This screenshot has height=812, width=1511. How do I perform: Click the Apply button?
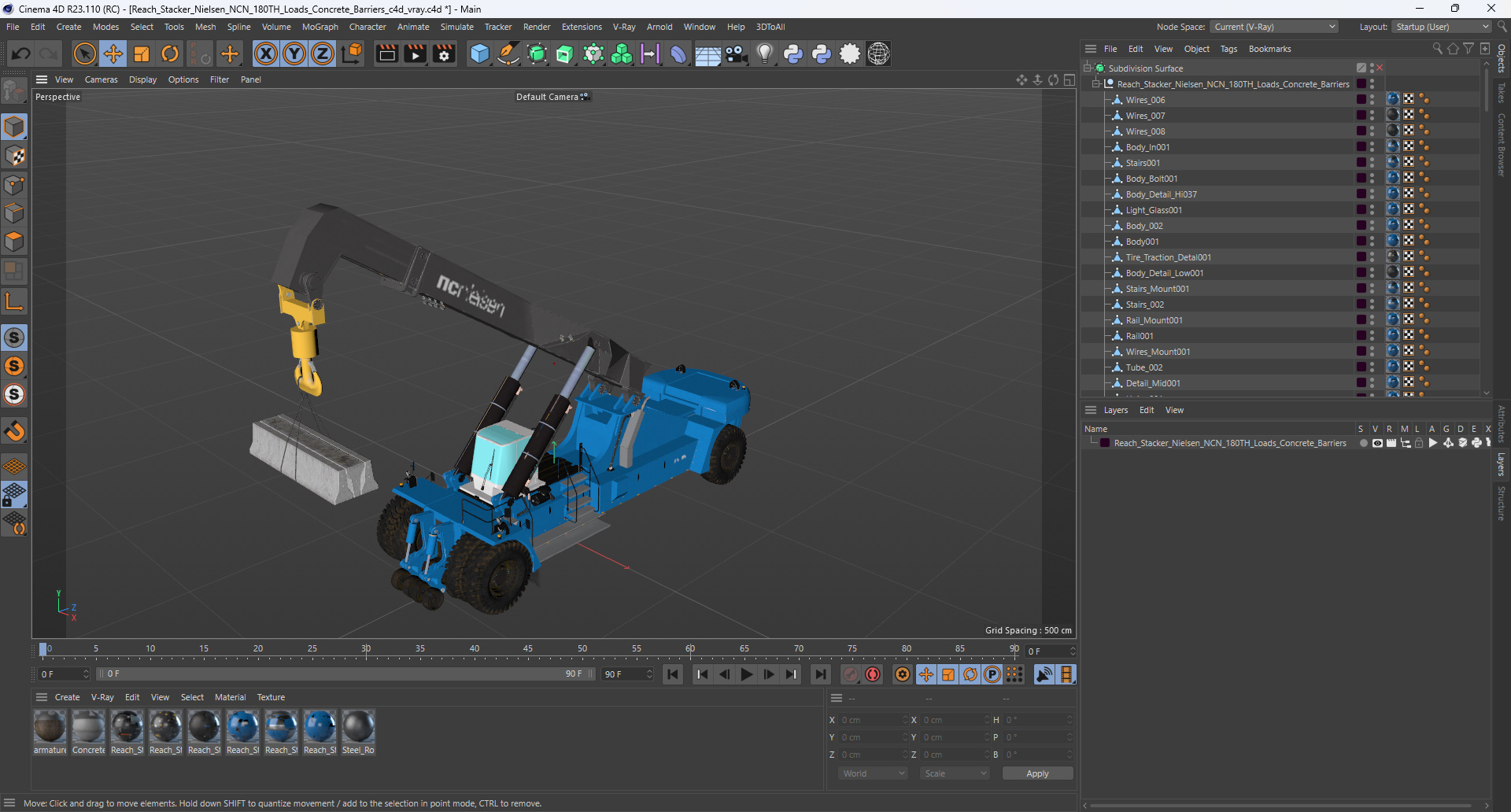1037,773
